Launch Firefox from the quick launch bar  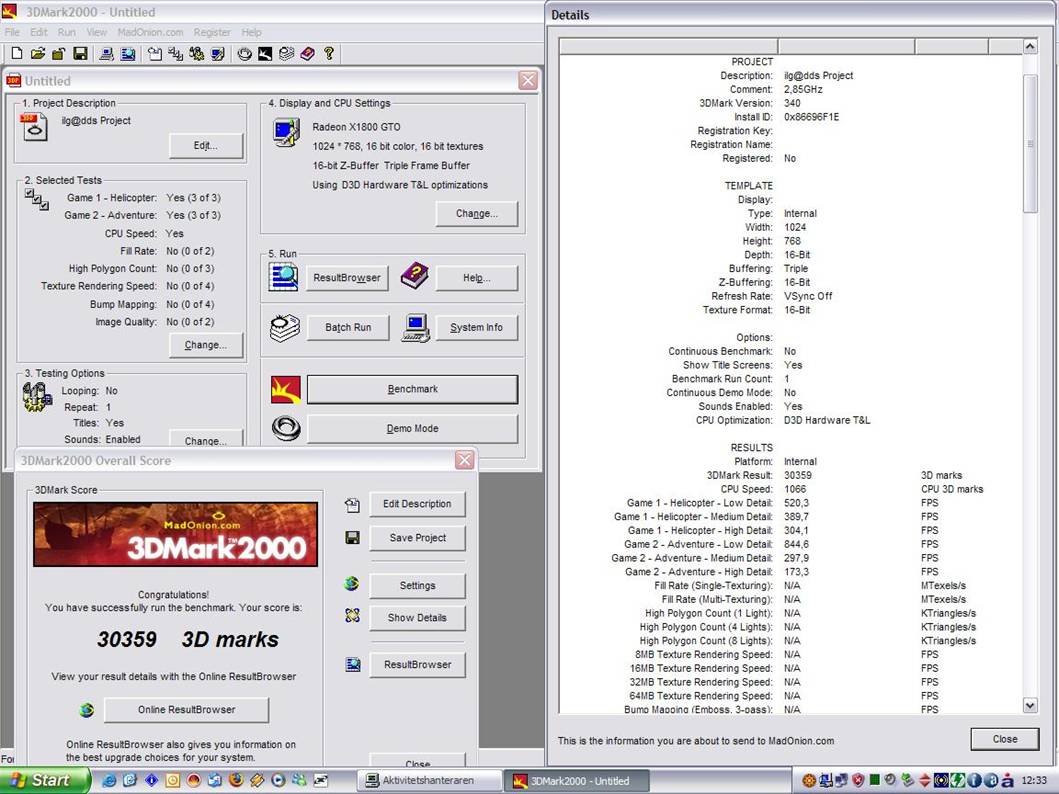pos(236,780)
